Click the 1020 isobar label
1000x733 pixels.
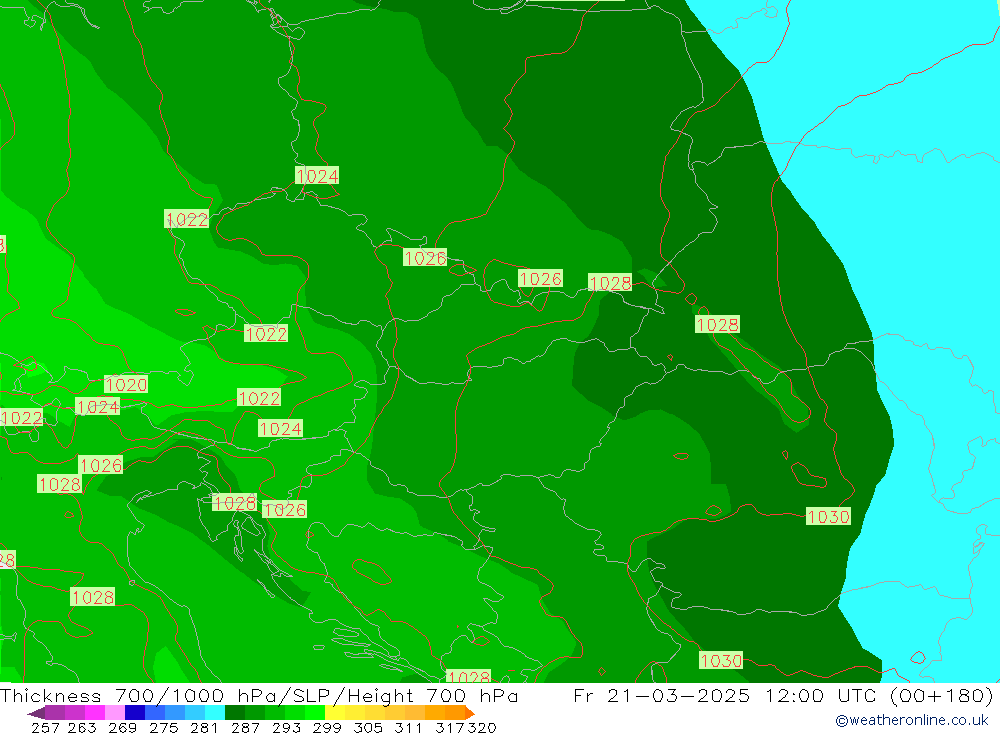[x=126, y=385]
